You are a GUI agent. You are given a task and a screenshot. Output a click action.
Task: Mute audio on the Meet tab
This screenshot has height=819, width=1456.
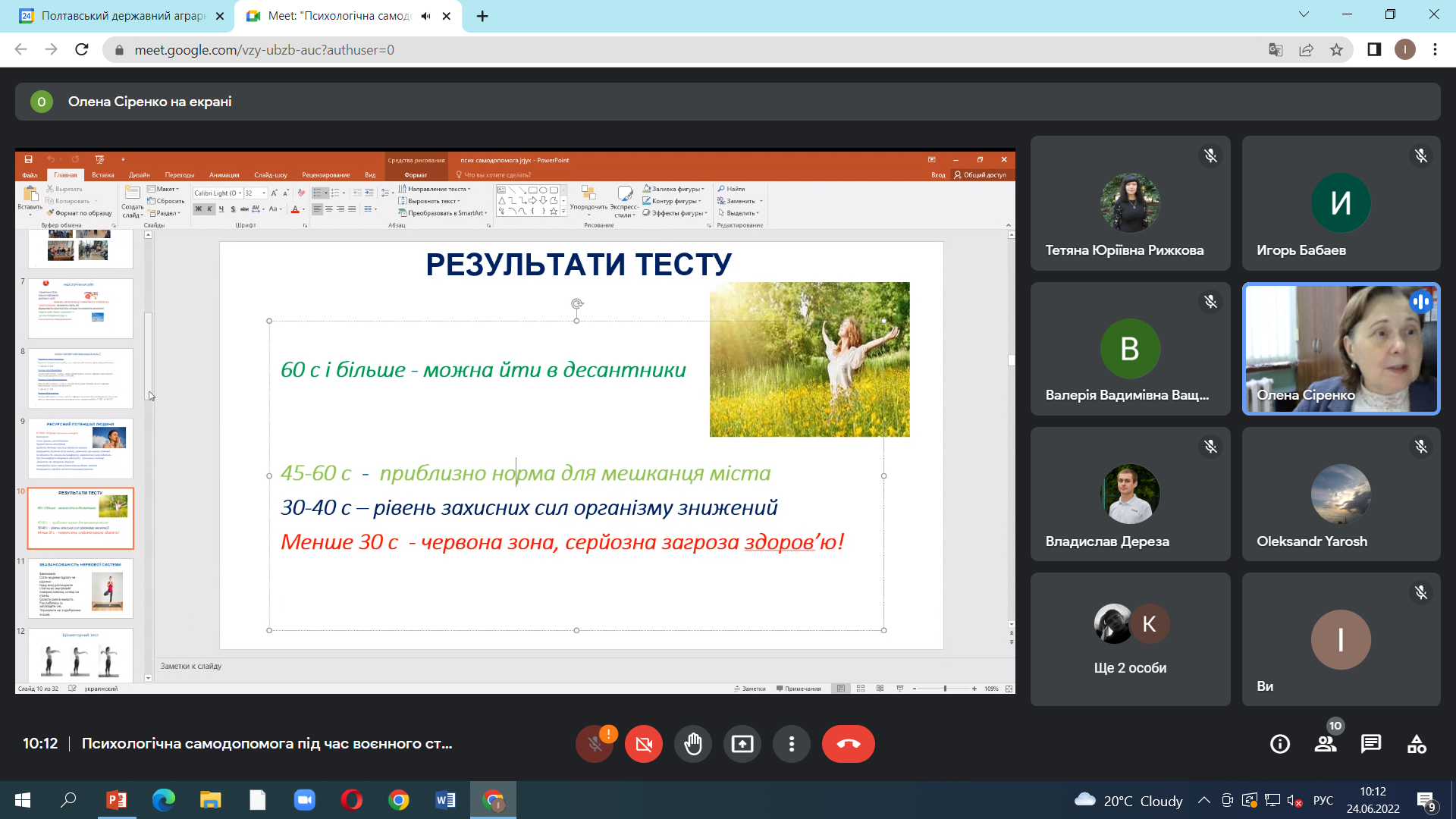[425, 16]
